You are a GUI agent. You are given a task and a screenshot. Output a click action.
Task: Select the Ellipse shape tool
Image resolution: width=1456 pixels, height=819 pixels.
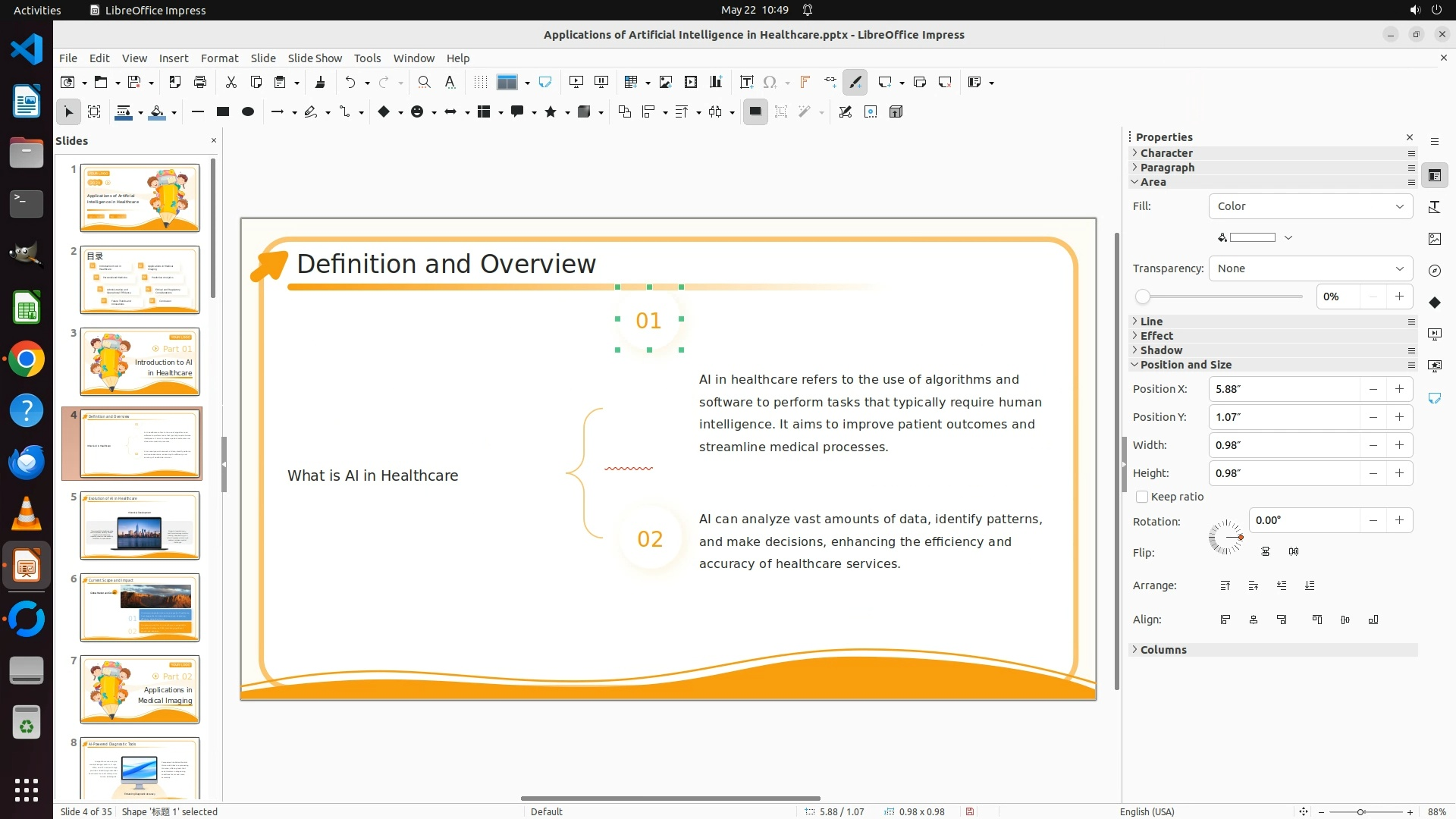247,111
